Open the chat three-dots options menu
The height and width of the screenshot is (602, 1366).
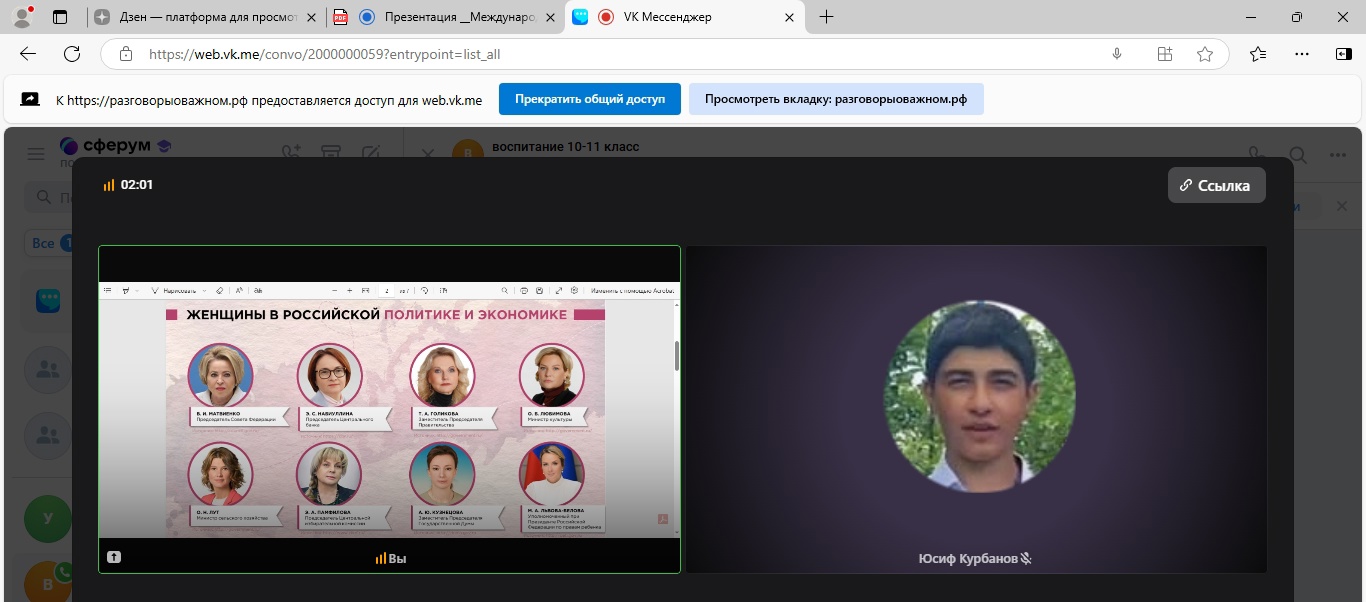[x=1338, y=155]
